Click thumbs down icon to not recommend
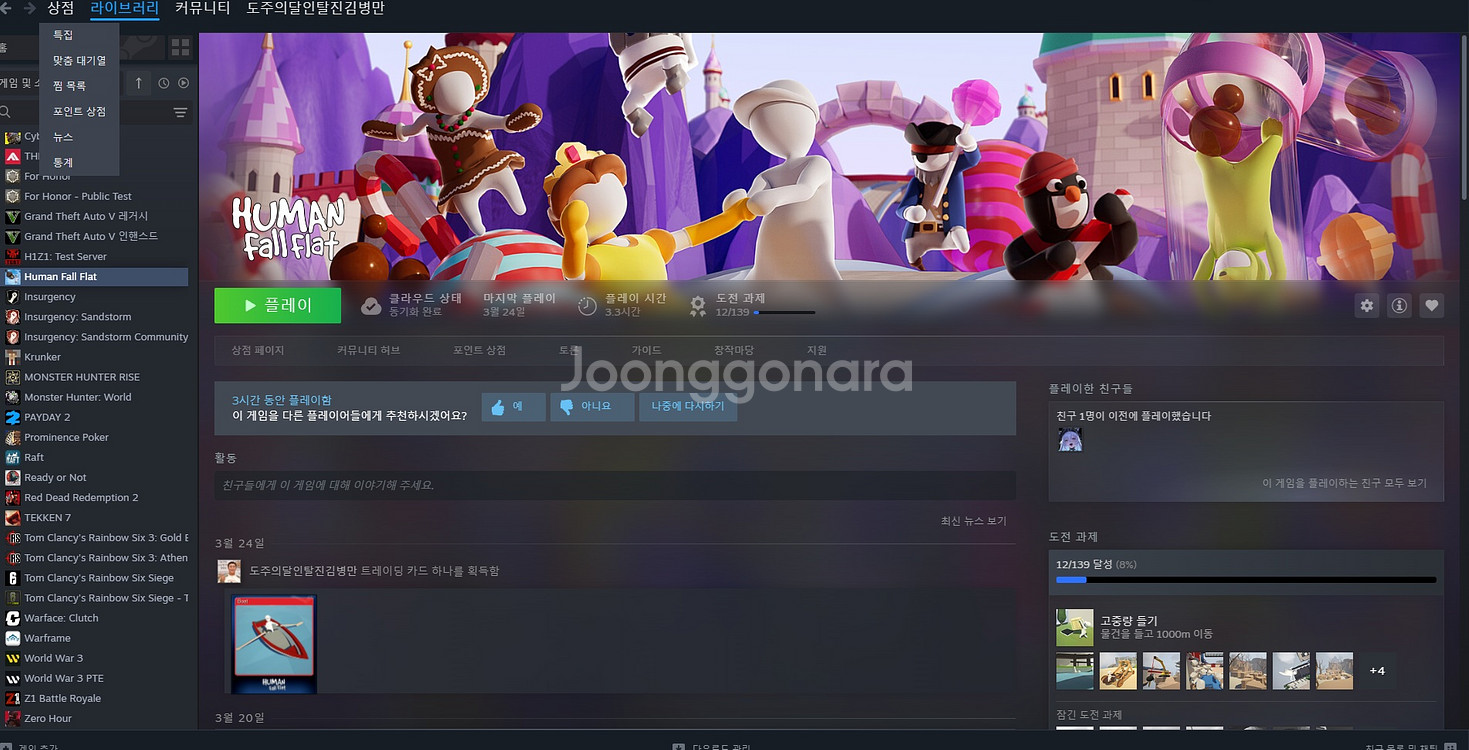The image size is (1469, 750). pyautogui.click(x=566, y=407)
